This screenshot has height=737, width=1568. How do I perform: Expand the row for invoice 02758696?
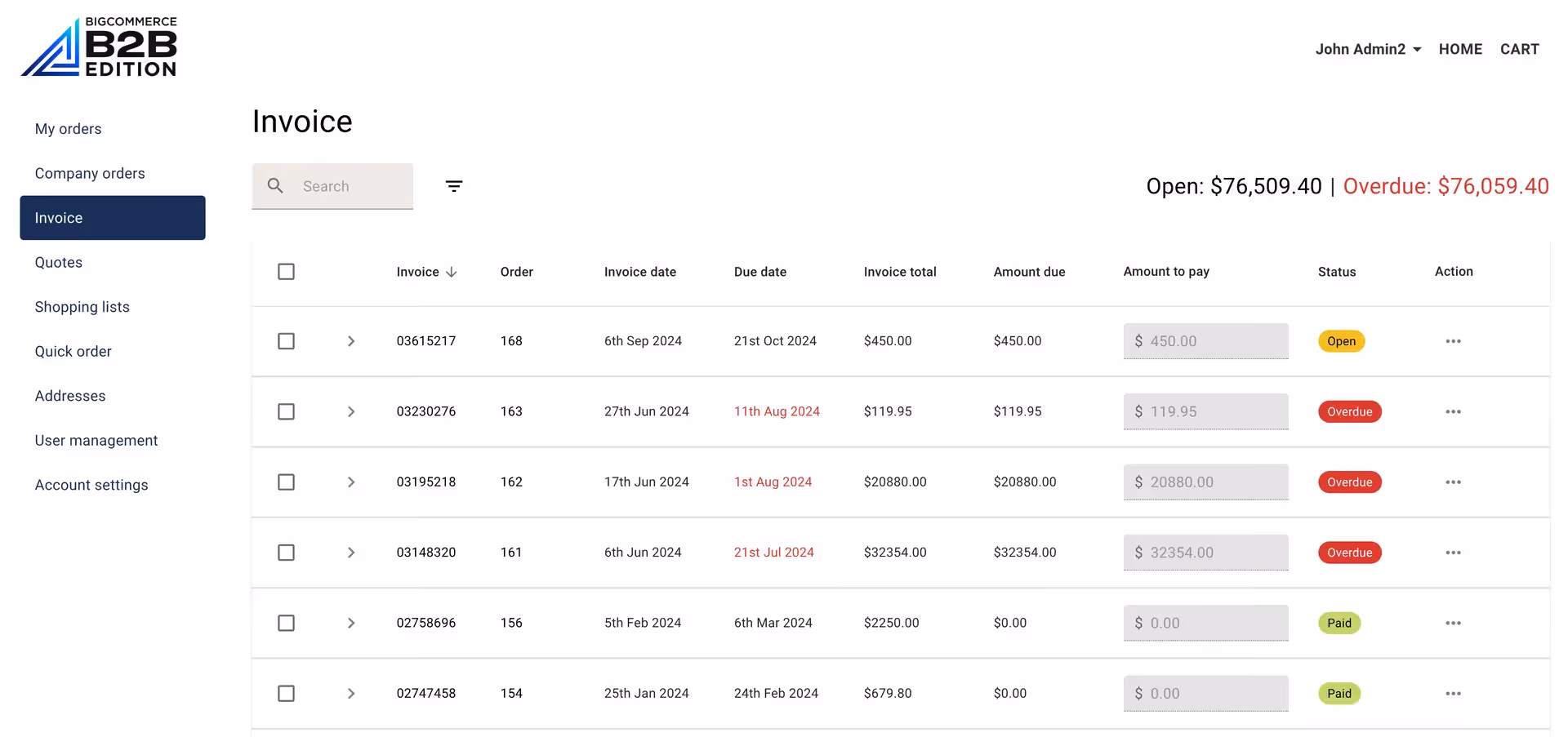point(351,623)
